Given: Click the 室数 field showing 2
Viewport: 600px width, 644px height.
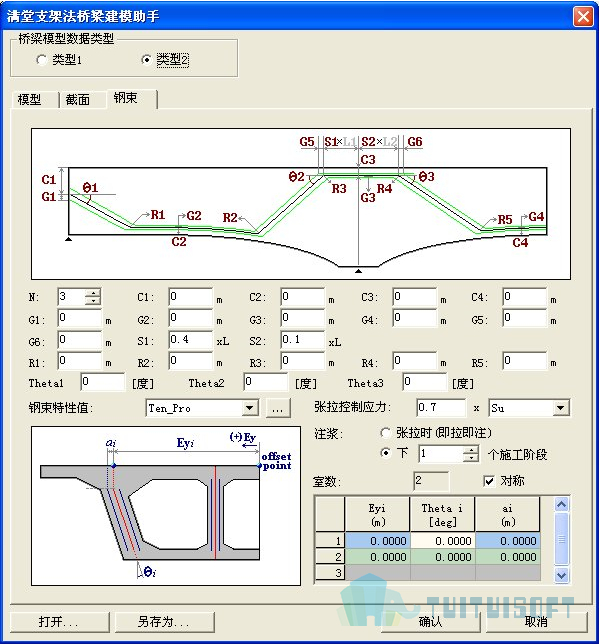Looking at the screenshot, I should 431,481.
